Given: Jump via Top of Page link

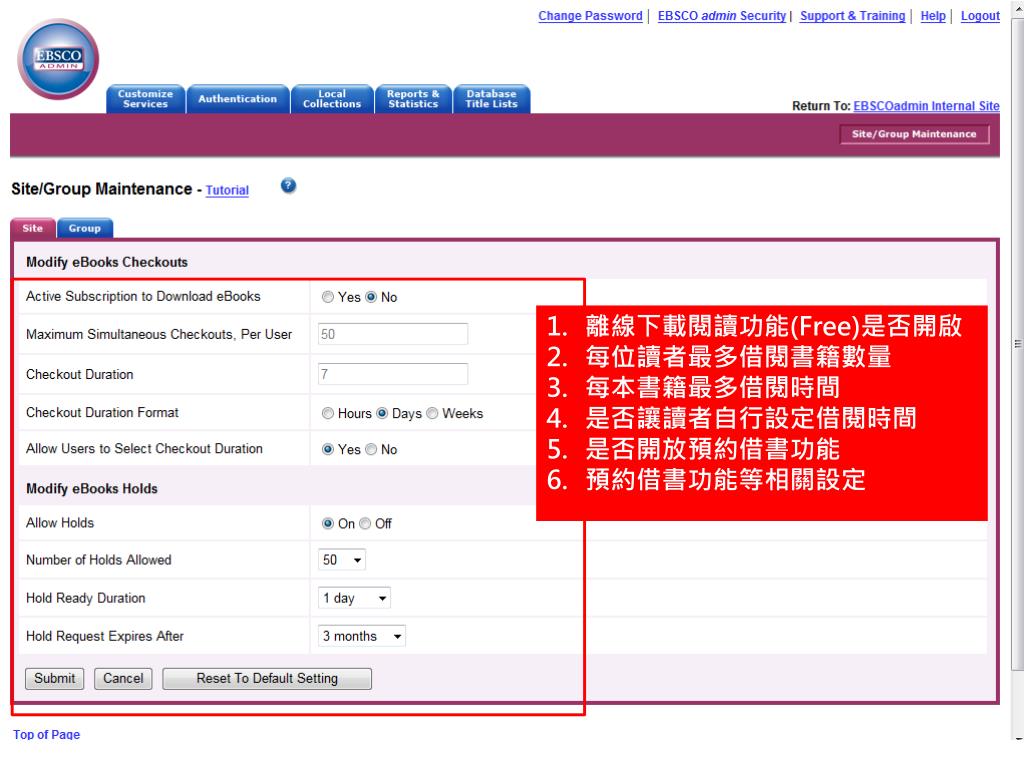Looking at the screenshot, I should click(x=46, y=735).
